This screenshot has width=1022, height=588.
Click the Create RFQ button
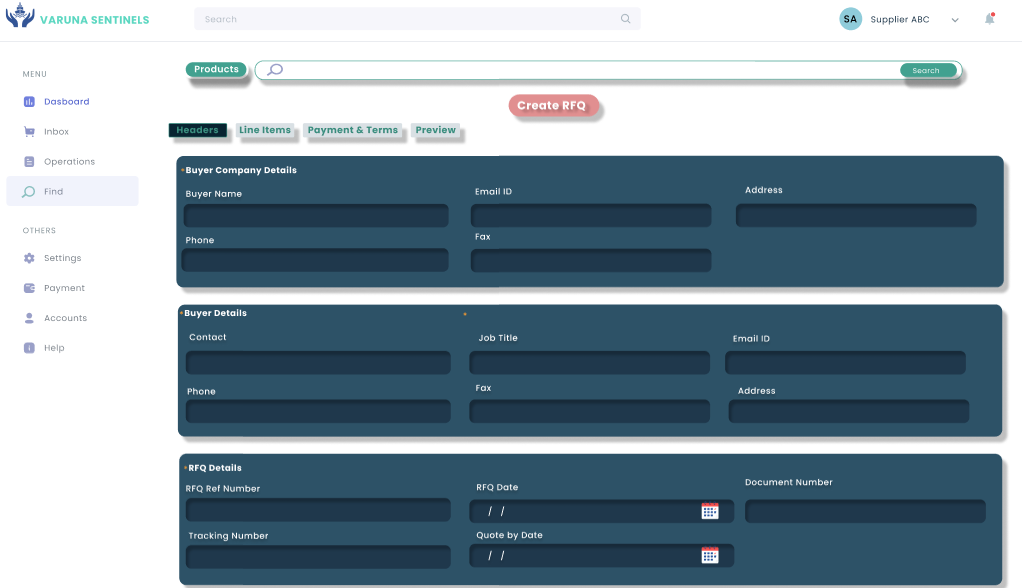tap(552, 106)
